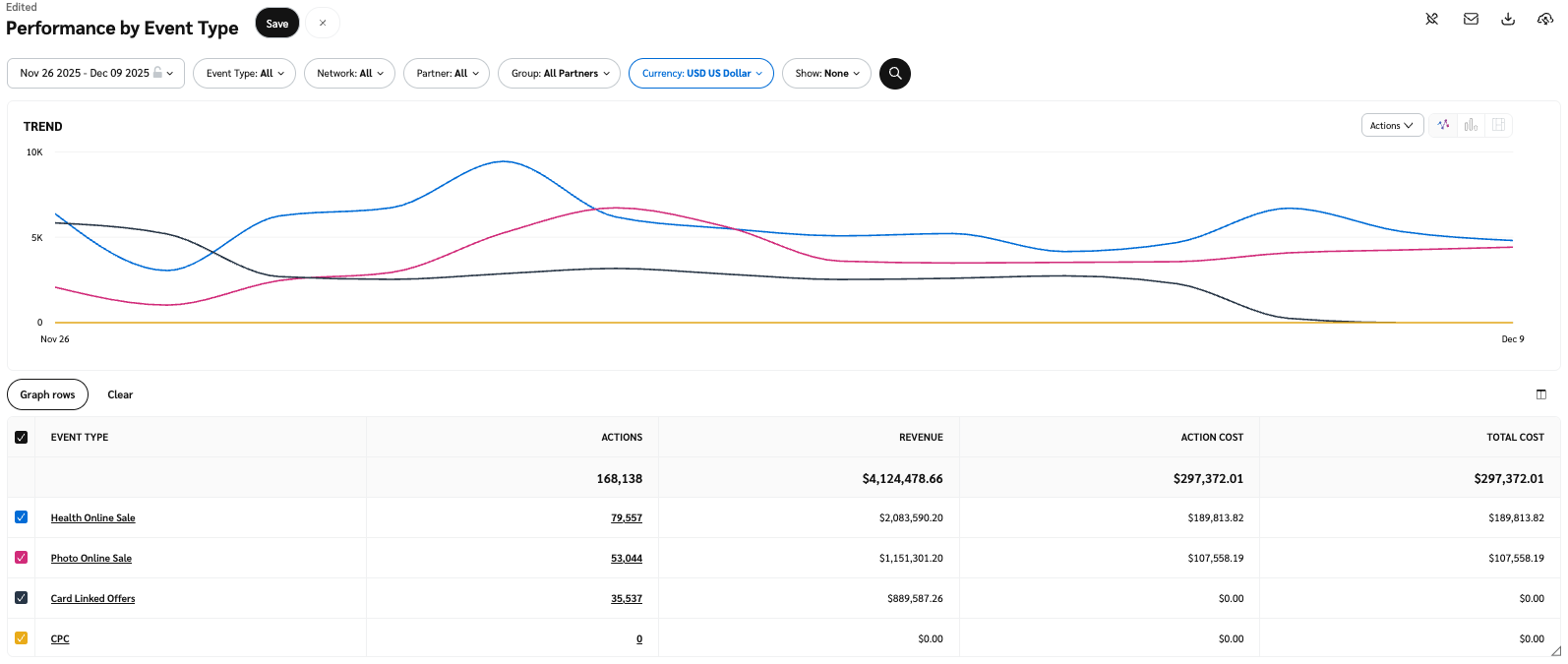Open the trend Actions metric menu
The image size is (1568, 664).
[x=1391, y=126]
